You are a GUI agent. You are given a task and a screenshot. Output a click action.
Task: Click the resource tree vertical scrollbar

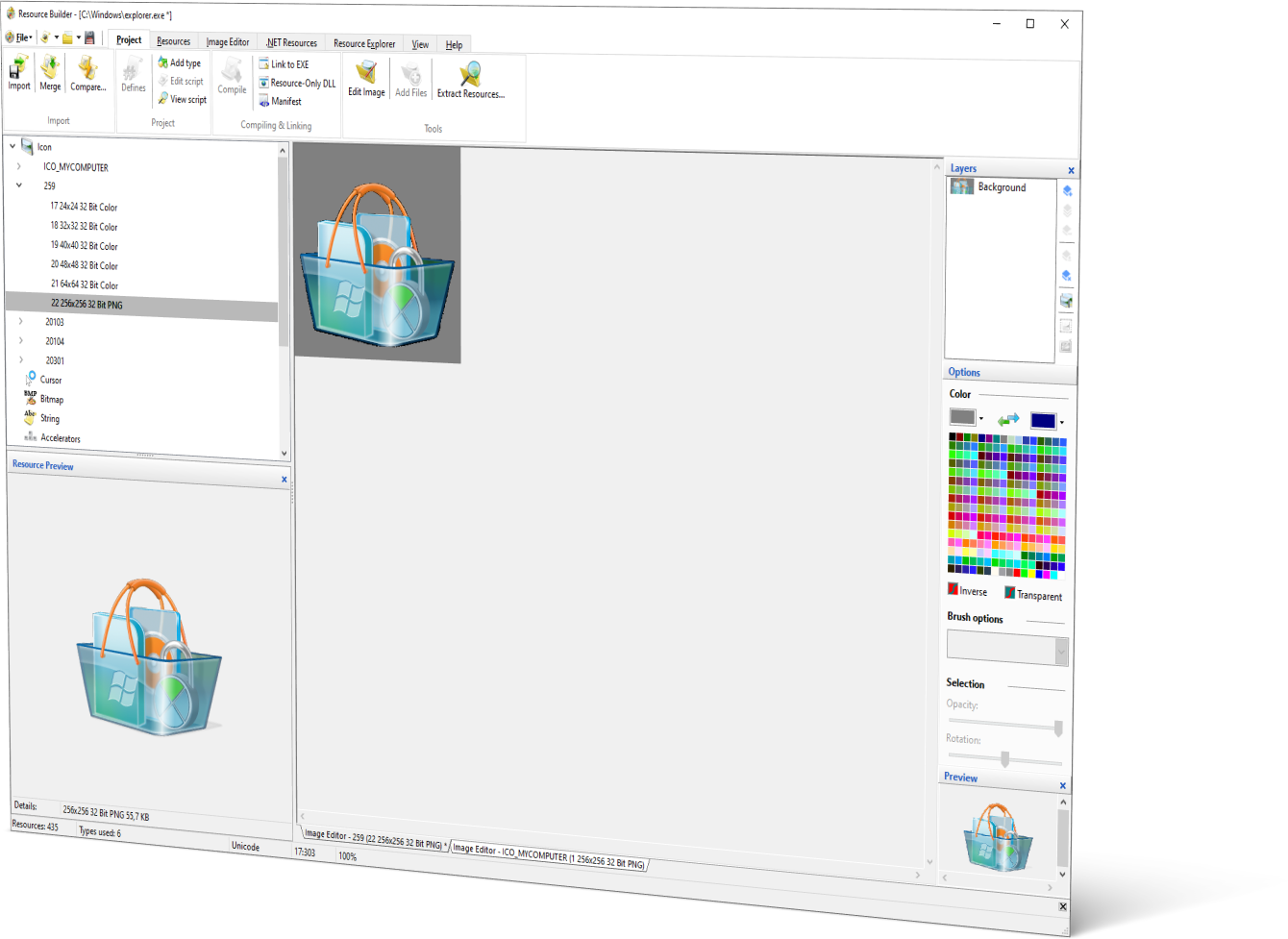[x=284, y=301]
